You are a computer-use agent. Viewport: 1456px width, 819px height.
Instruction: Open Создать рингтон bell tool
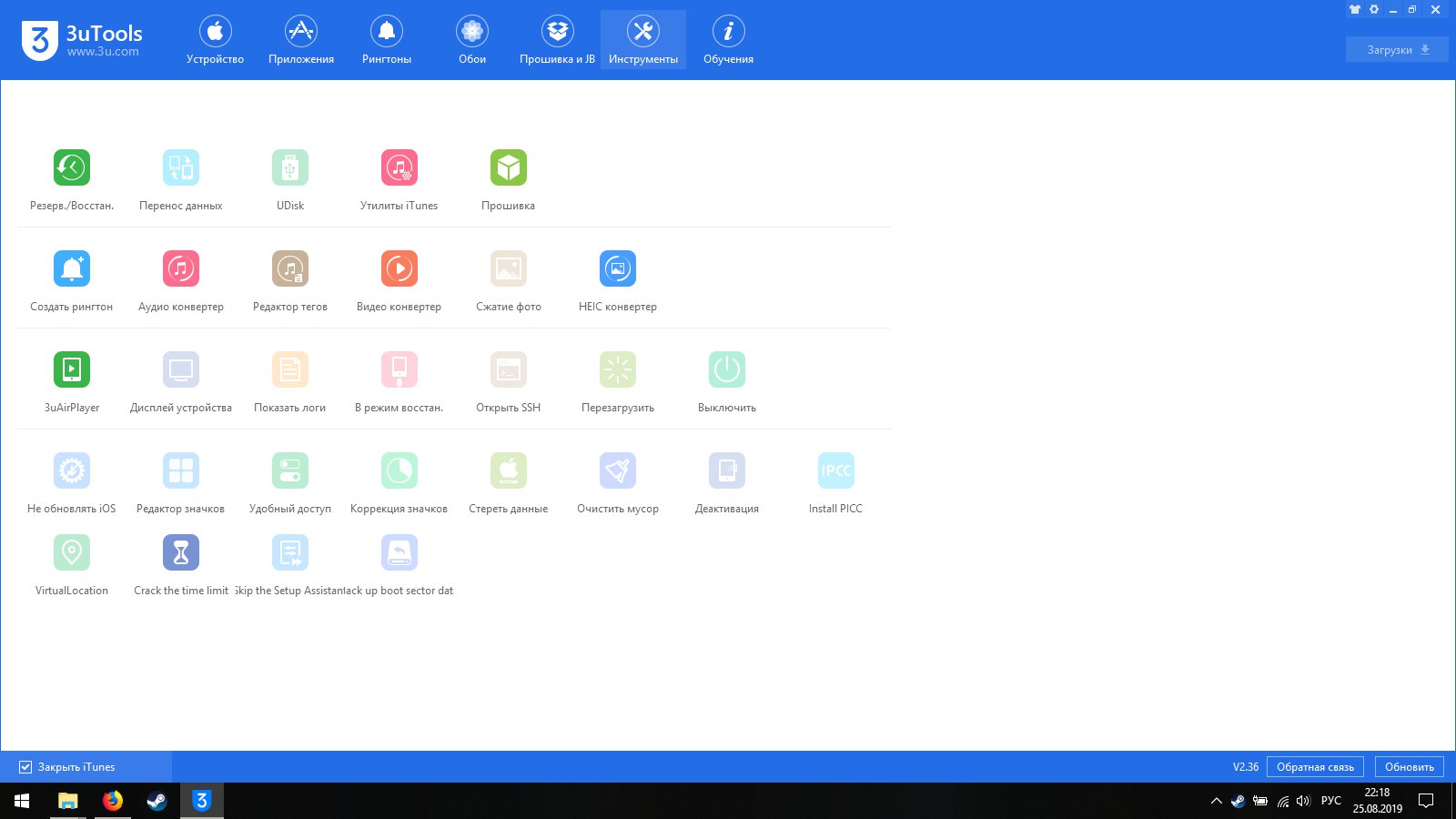72,268
